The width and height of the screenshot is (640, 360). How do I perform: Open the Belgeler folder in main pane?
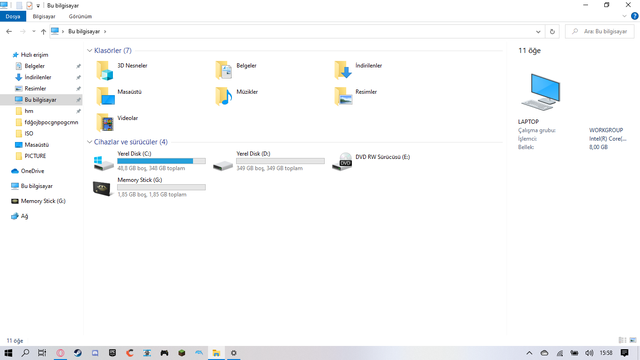pos(236,70)
